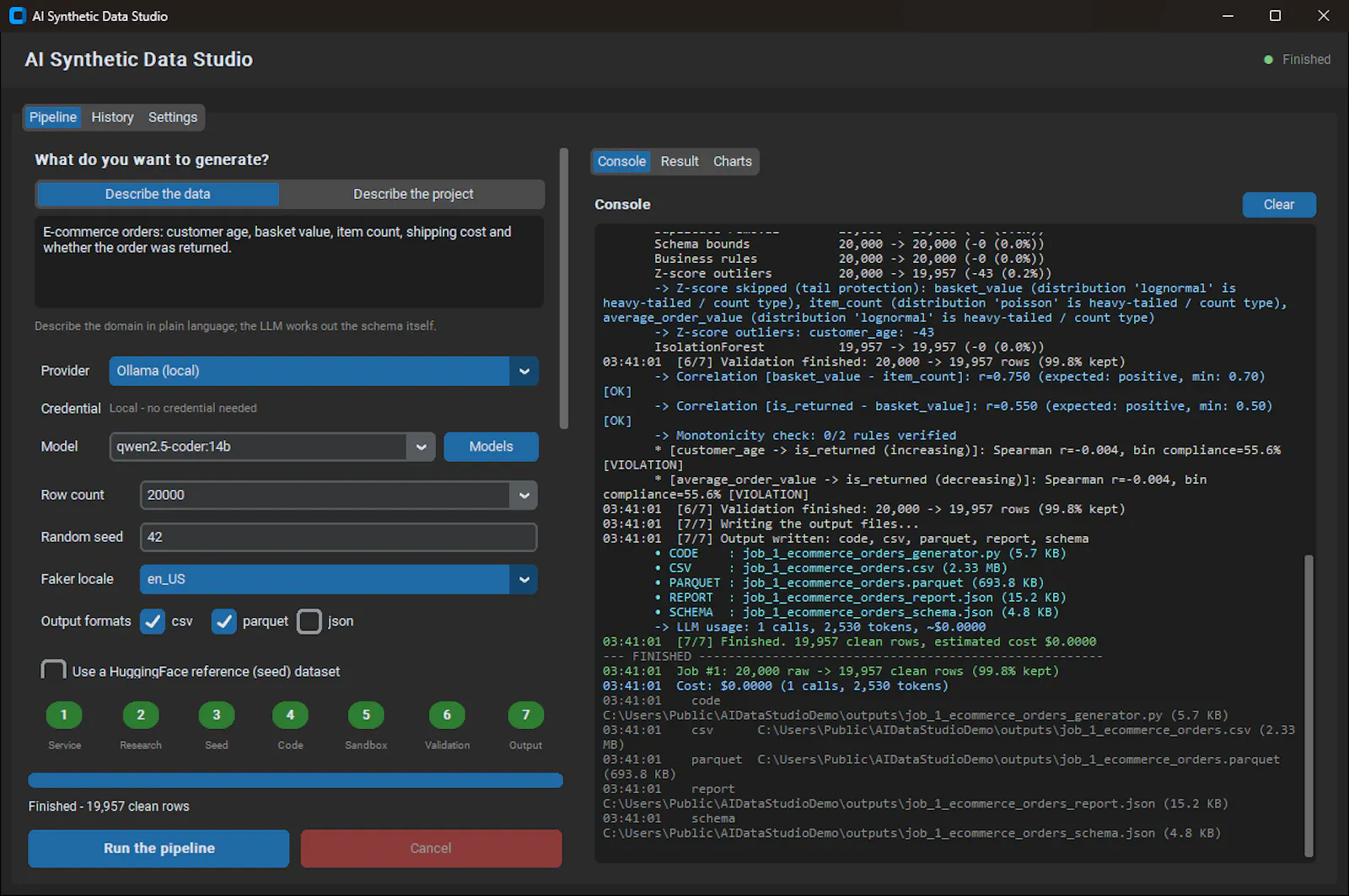Click the '--- FINISHED' separator line in console
Viewport: 1349px width, 896px height.
[x=852, y=657]
